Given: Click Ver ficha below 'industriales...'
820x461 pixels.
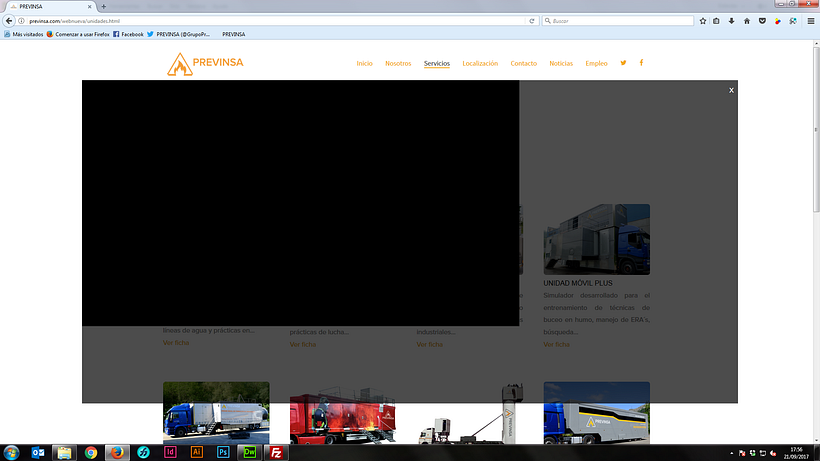Looking at the screenshot, I should 429,344.
